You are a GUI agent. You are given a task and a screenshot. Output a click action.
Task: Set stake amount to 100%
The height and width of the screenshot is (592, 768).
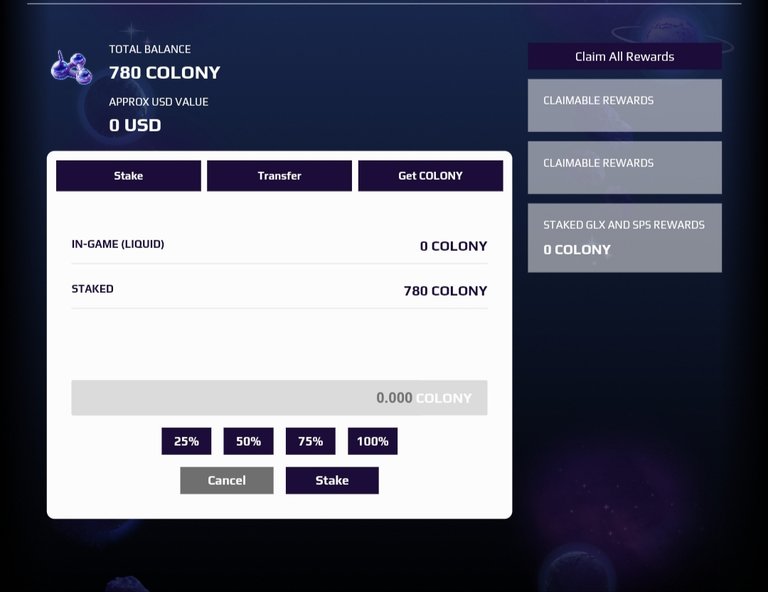tap(373, 441)
